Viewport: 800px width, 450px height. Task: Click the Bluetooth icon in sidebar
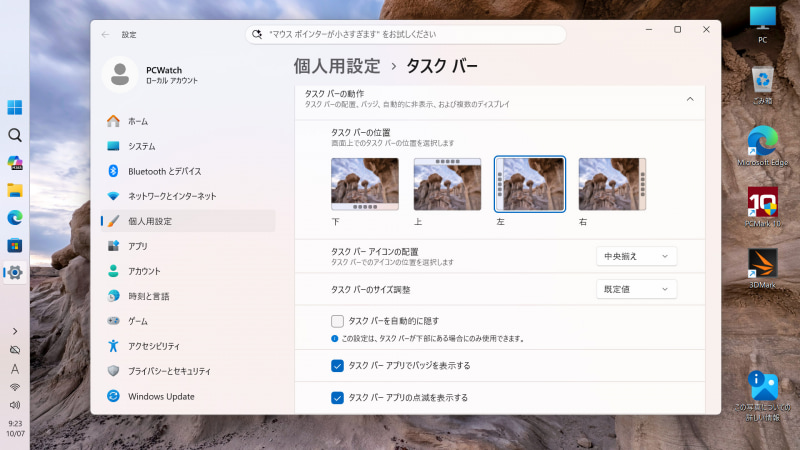point(113,171)
